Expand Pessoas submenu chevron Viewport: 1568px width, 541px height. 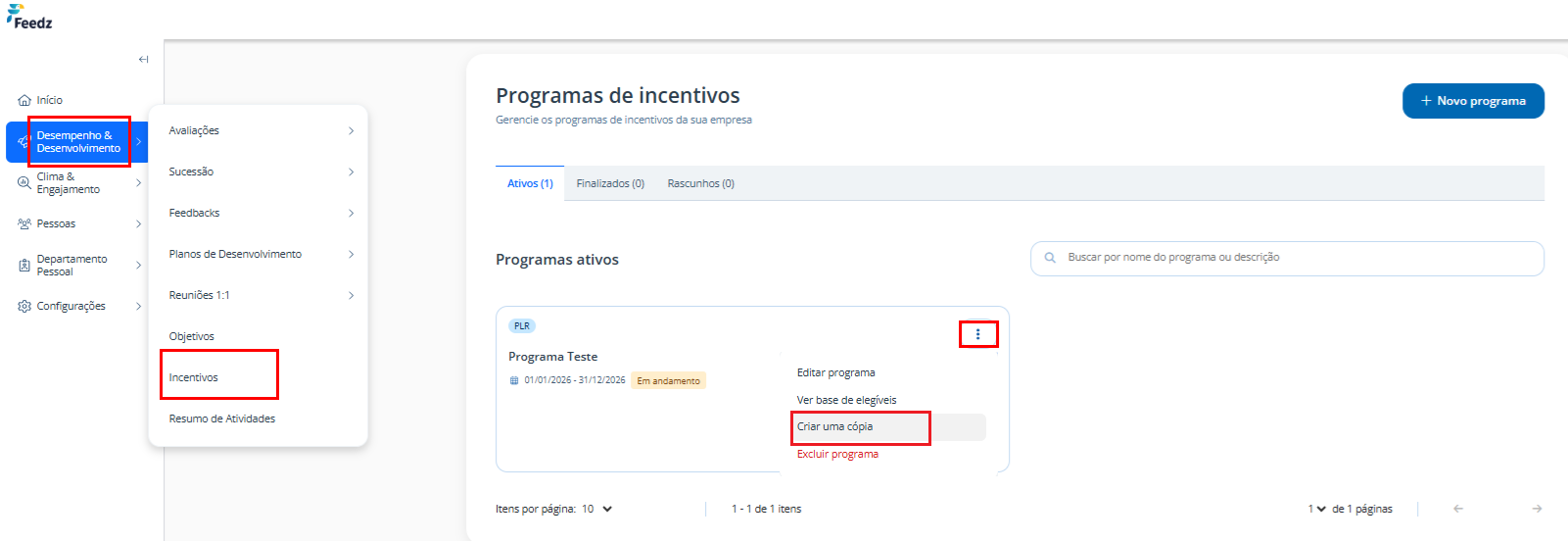click(x=139, y=224)
